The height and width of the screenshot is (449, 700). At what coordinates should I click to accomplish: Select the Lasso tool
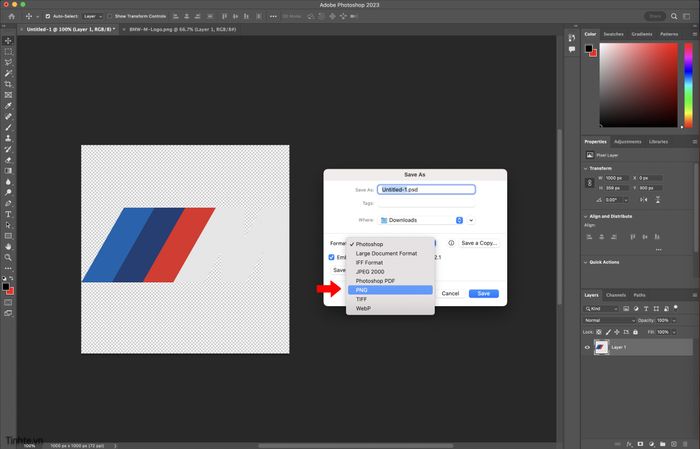(8, 62)
